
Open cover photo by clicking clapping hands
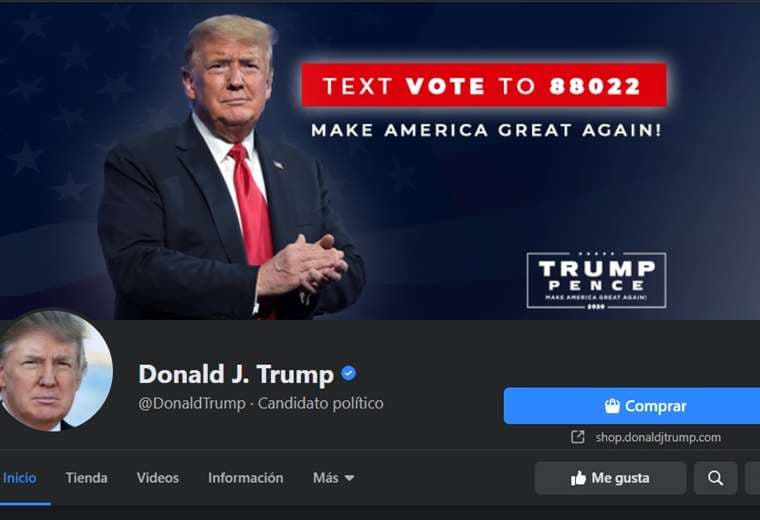301,266
